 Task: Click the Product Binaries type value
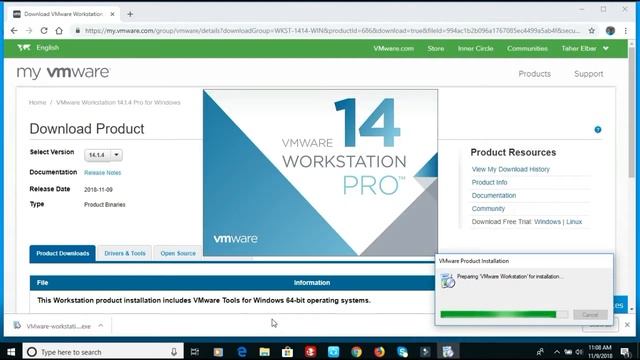coord(104,204)
